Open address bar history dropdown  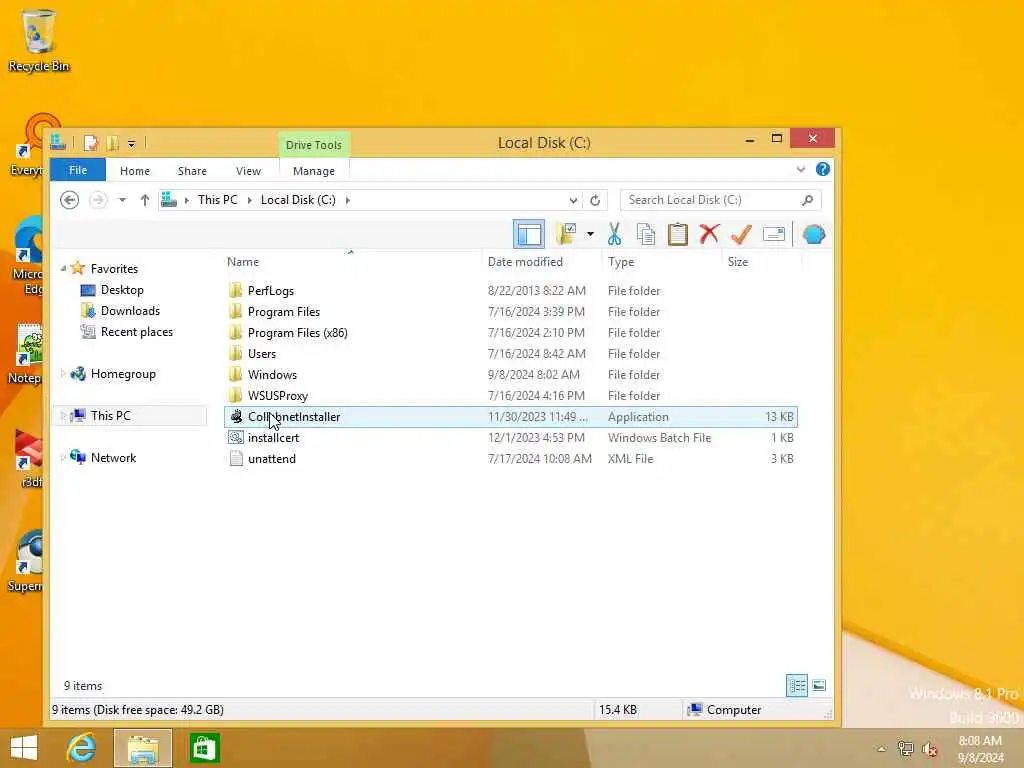point(573,200)
